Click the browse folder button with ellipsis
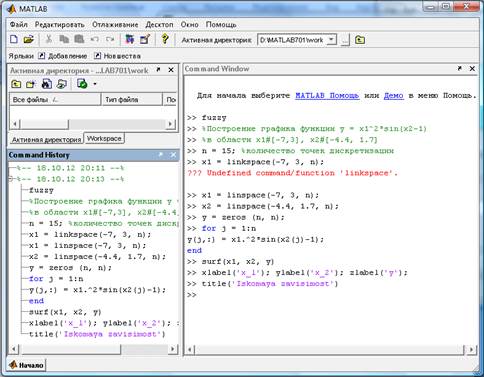 click(x=345, y=40)
